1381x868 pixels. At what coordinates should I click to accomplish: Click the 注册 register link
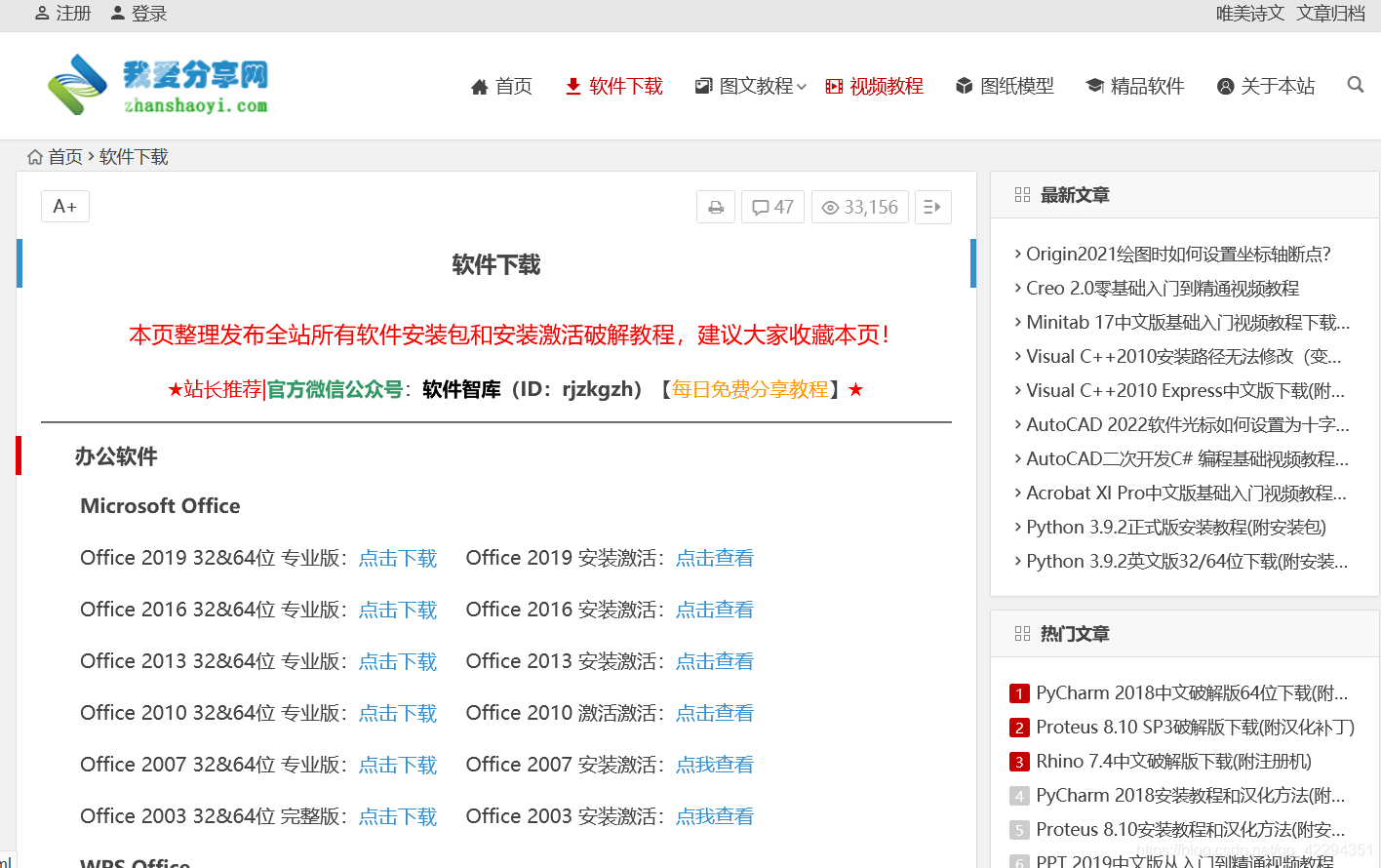(62, 14)
